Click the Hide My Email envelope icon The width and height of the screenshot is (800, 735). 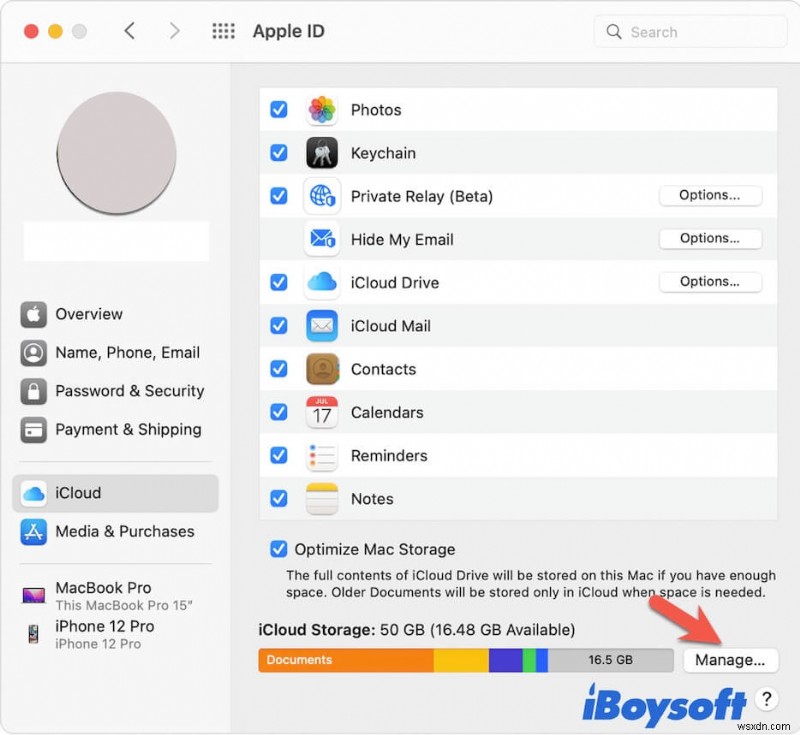pyautogui.click(x=321, y=239)
